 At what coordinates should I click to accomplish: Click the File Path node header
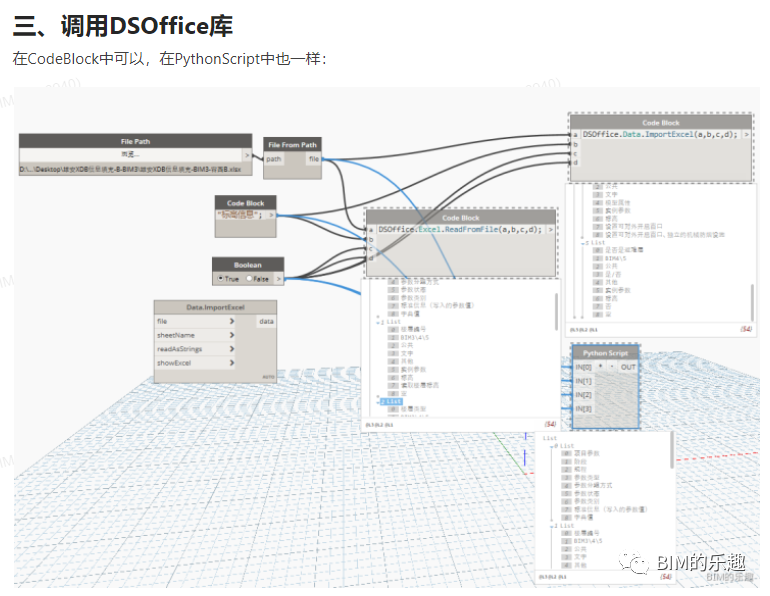(x=136, y=141)
